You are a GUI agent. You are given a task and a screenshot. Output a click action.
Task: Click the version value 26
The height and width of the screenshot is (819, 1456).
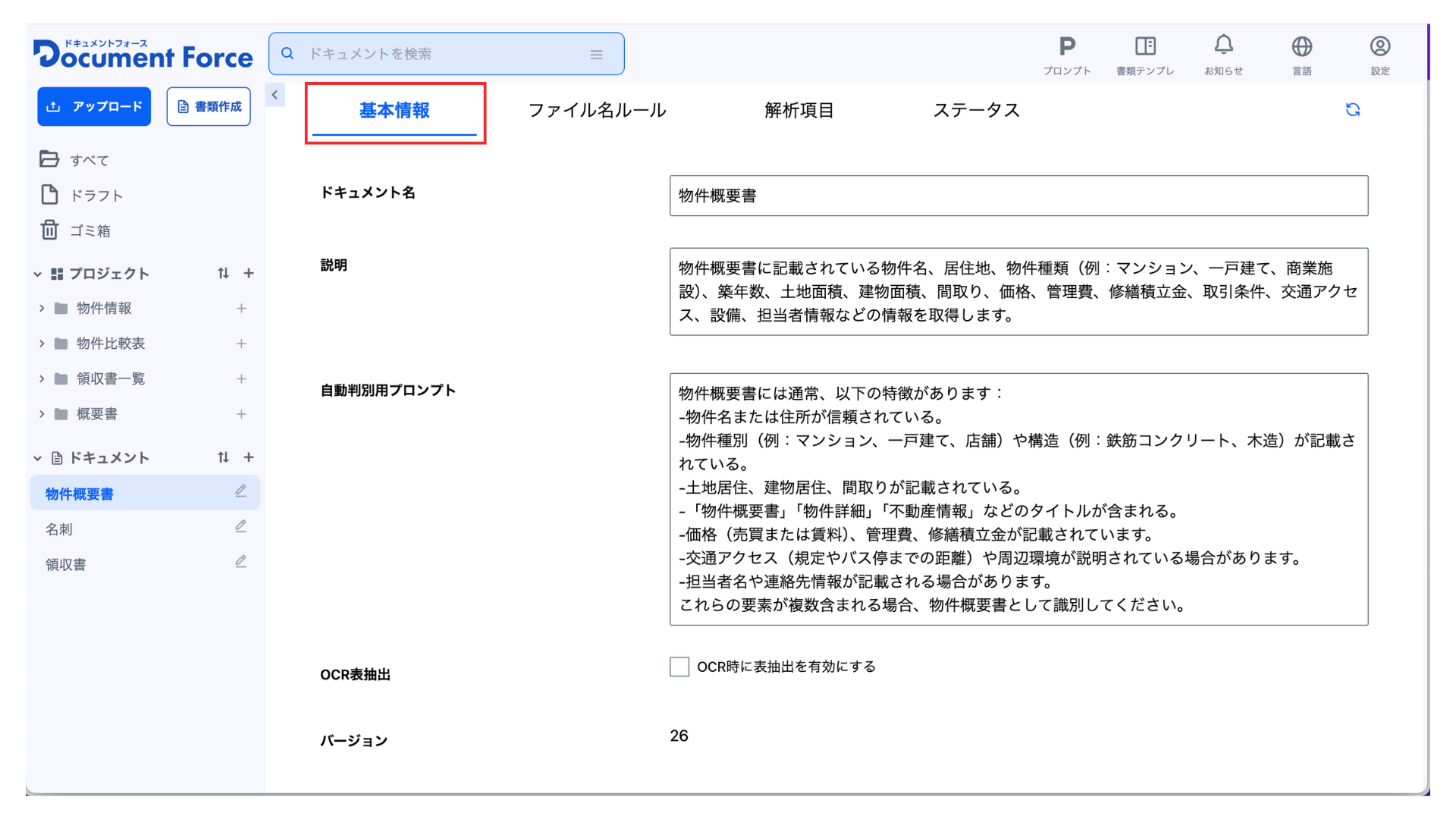click(x=679, y=736)
